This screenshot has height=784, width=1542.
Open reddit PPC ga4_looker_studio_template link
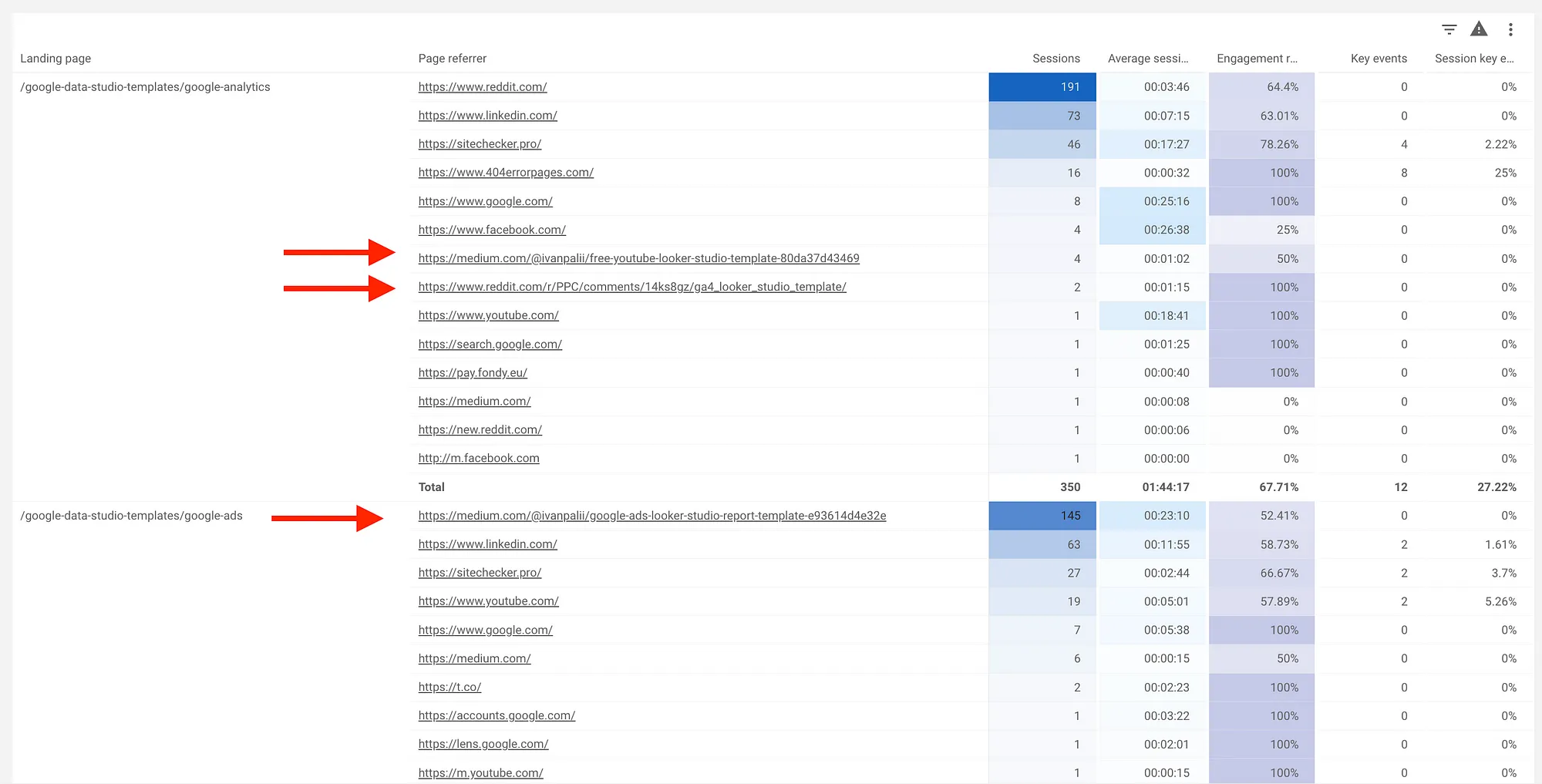[632, 287]
